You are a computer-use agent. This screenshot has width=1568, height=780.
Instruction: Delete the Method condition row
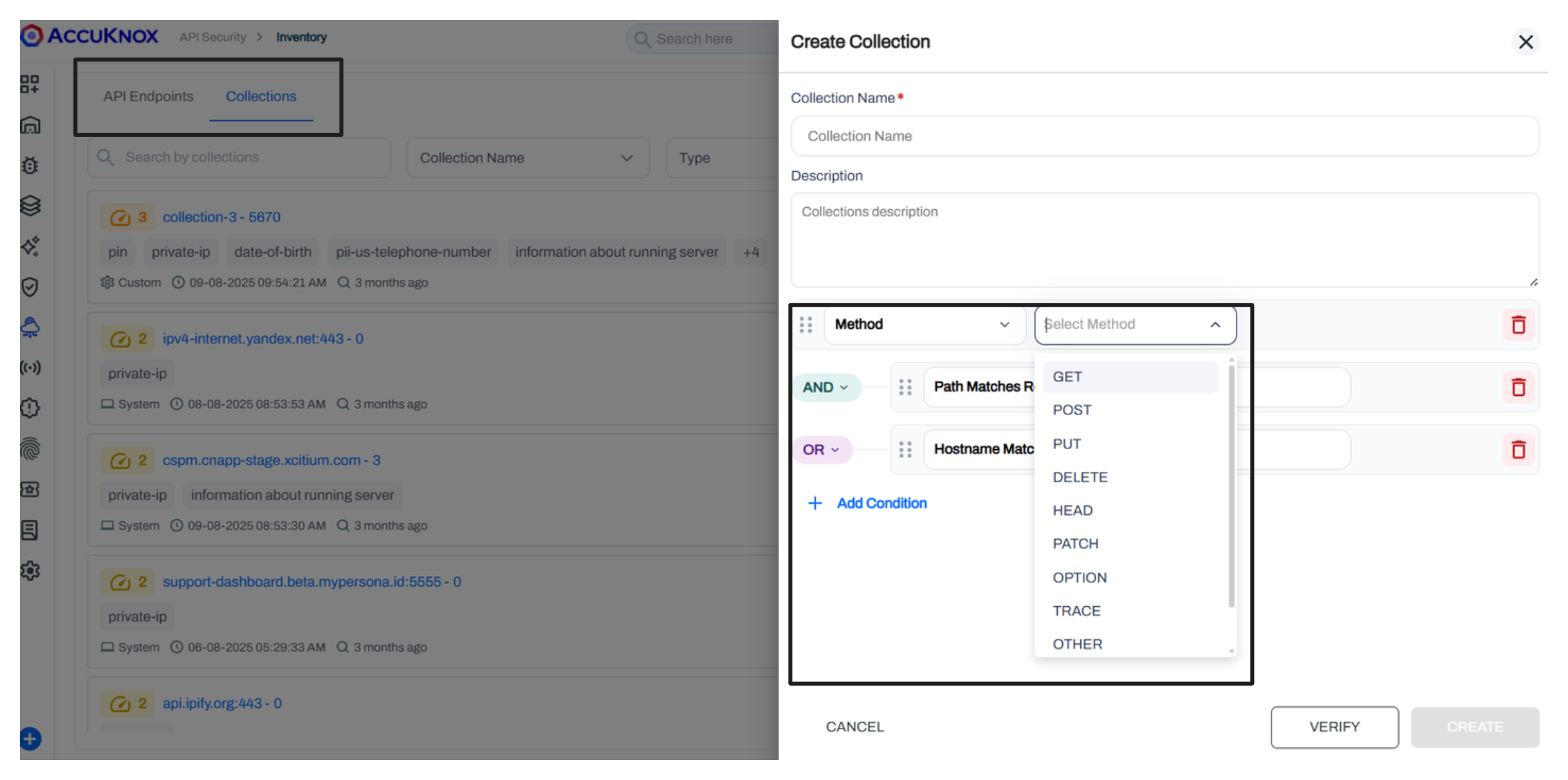[x=1518, y=325]
